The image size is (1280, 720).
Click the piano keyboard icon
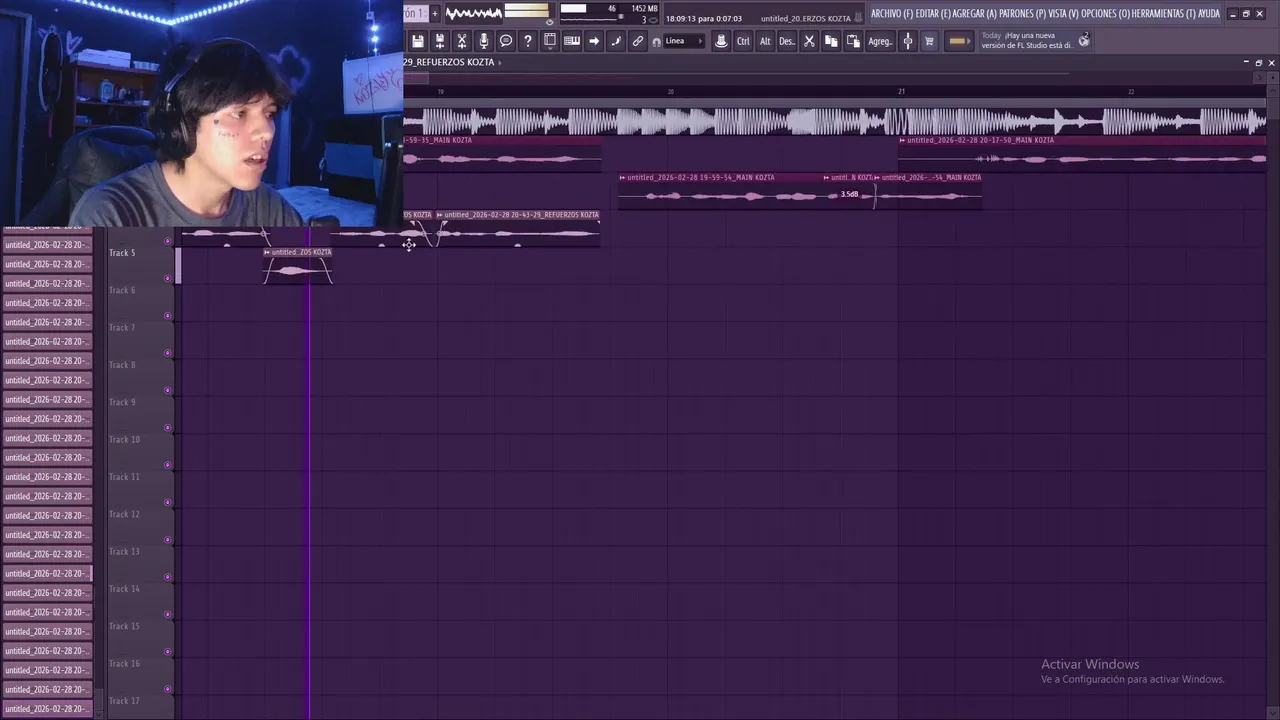pos(572,41)
